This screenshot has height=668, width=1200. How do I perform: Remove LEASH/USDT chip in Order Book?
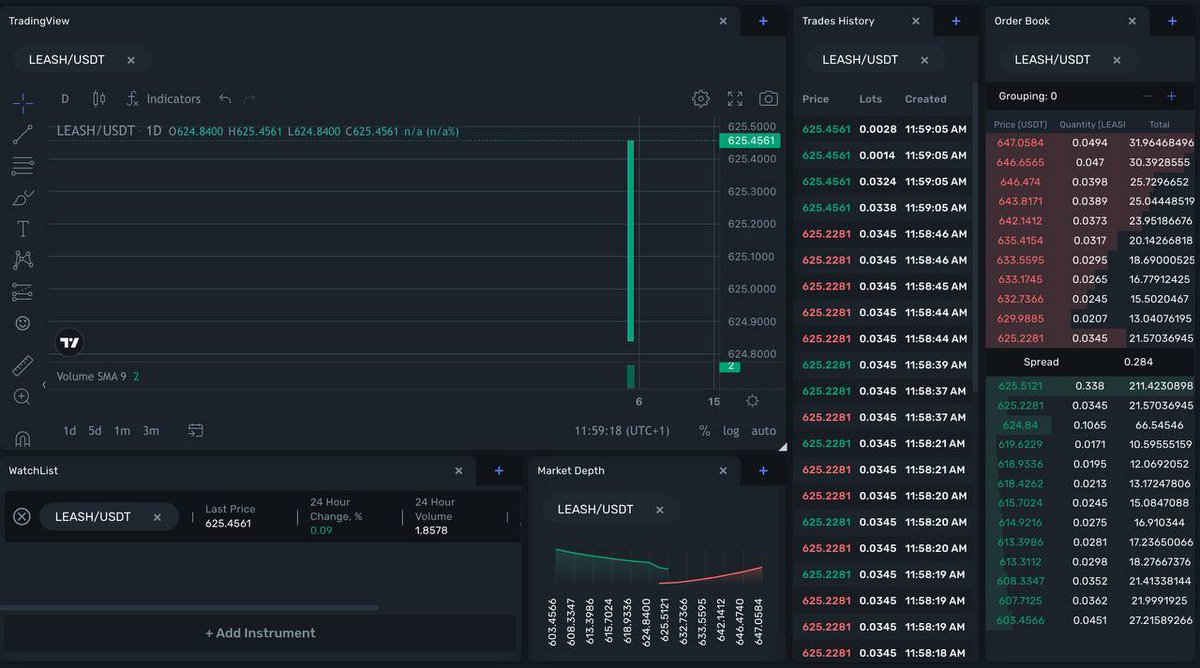(1117, 60)
